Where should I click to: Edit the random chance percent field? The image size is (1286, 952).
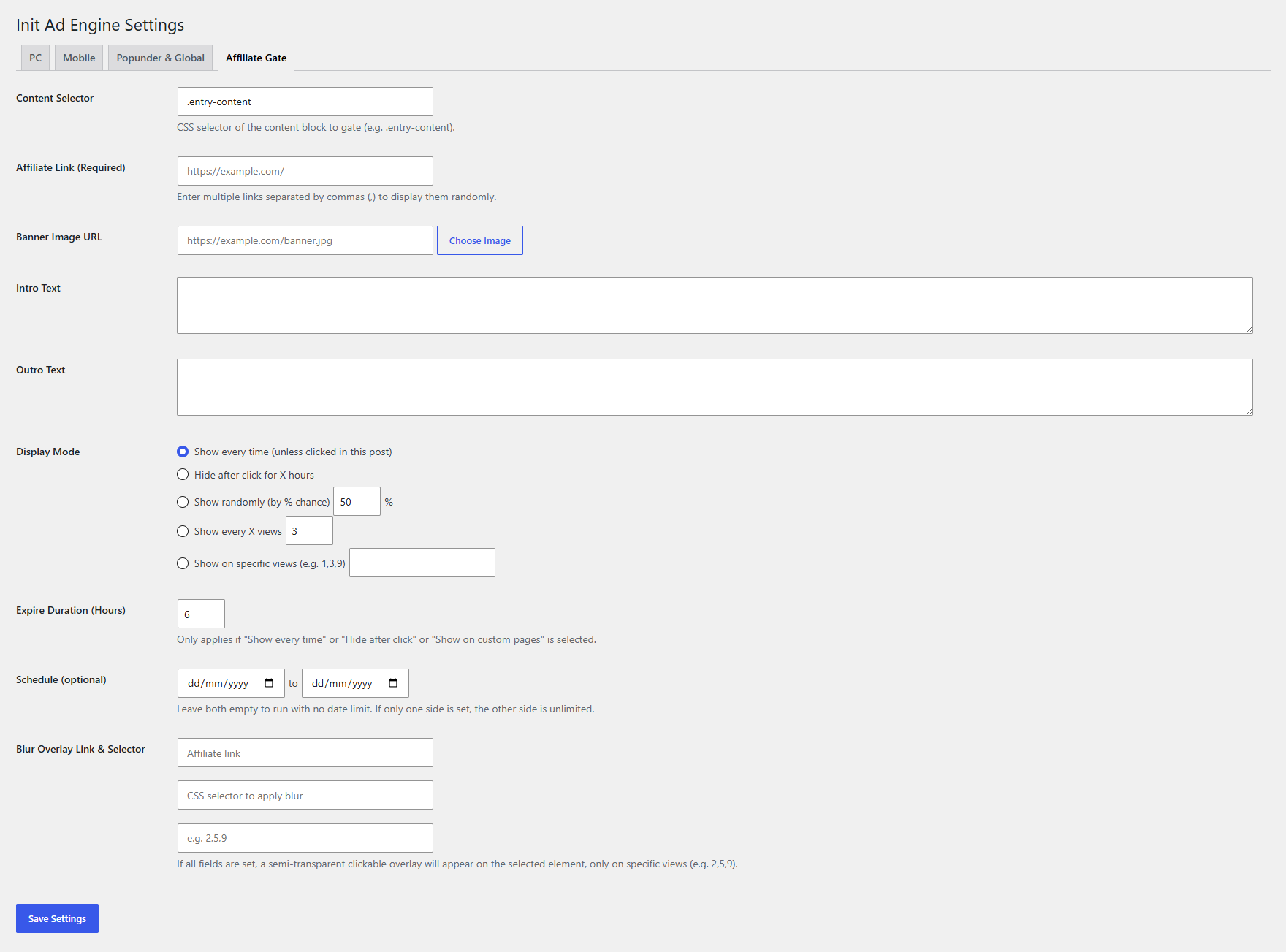[357, 501]
